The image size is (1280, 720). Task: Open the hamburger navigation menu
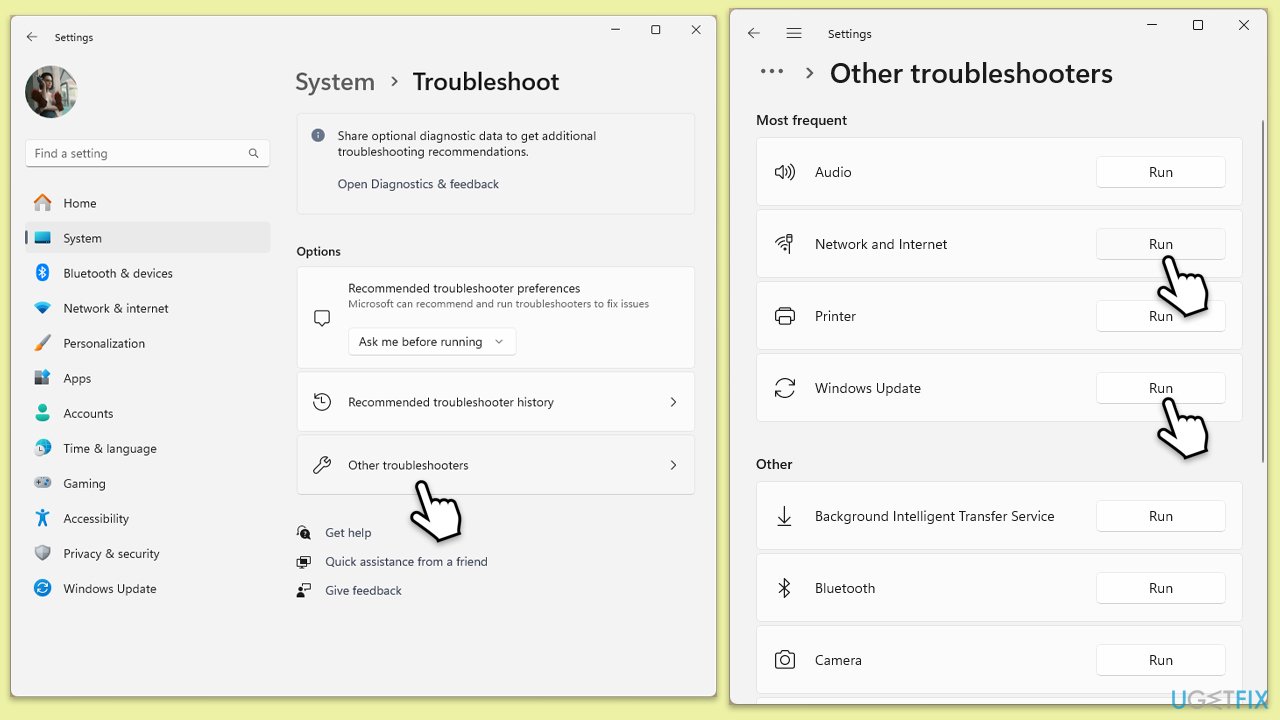click(794, 33)
